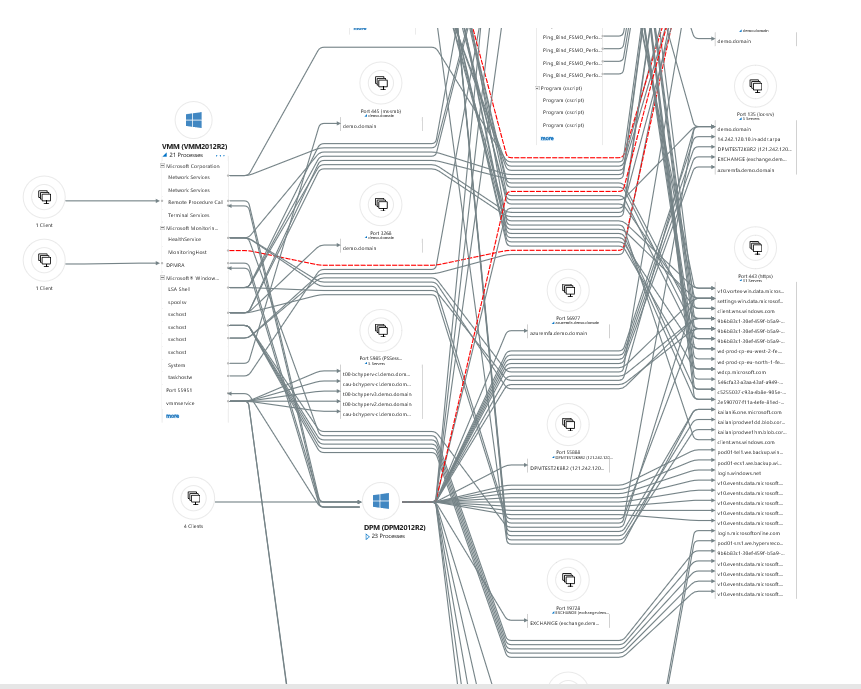
Task: Select the MonitoringHost process entry
Action: coord(187,252)
